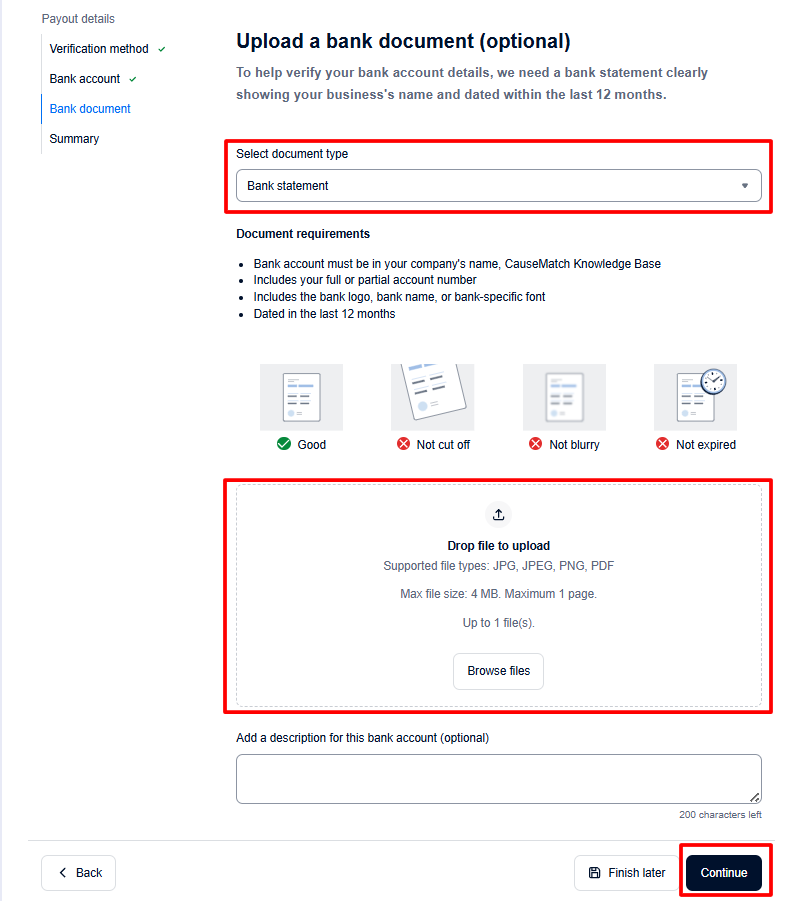801x901 pixels.
Task: Open the Select document type dropdown
Action: coord(499,186)
